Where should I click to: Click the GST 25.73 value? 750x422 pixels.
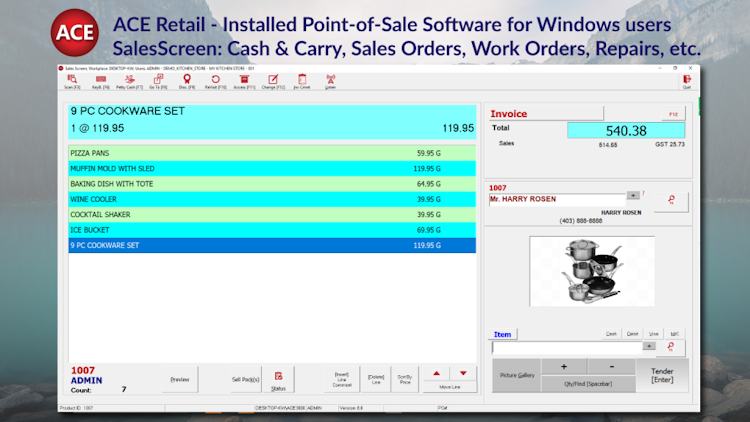point(670,144)
